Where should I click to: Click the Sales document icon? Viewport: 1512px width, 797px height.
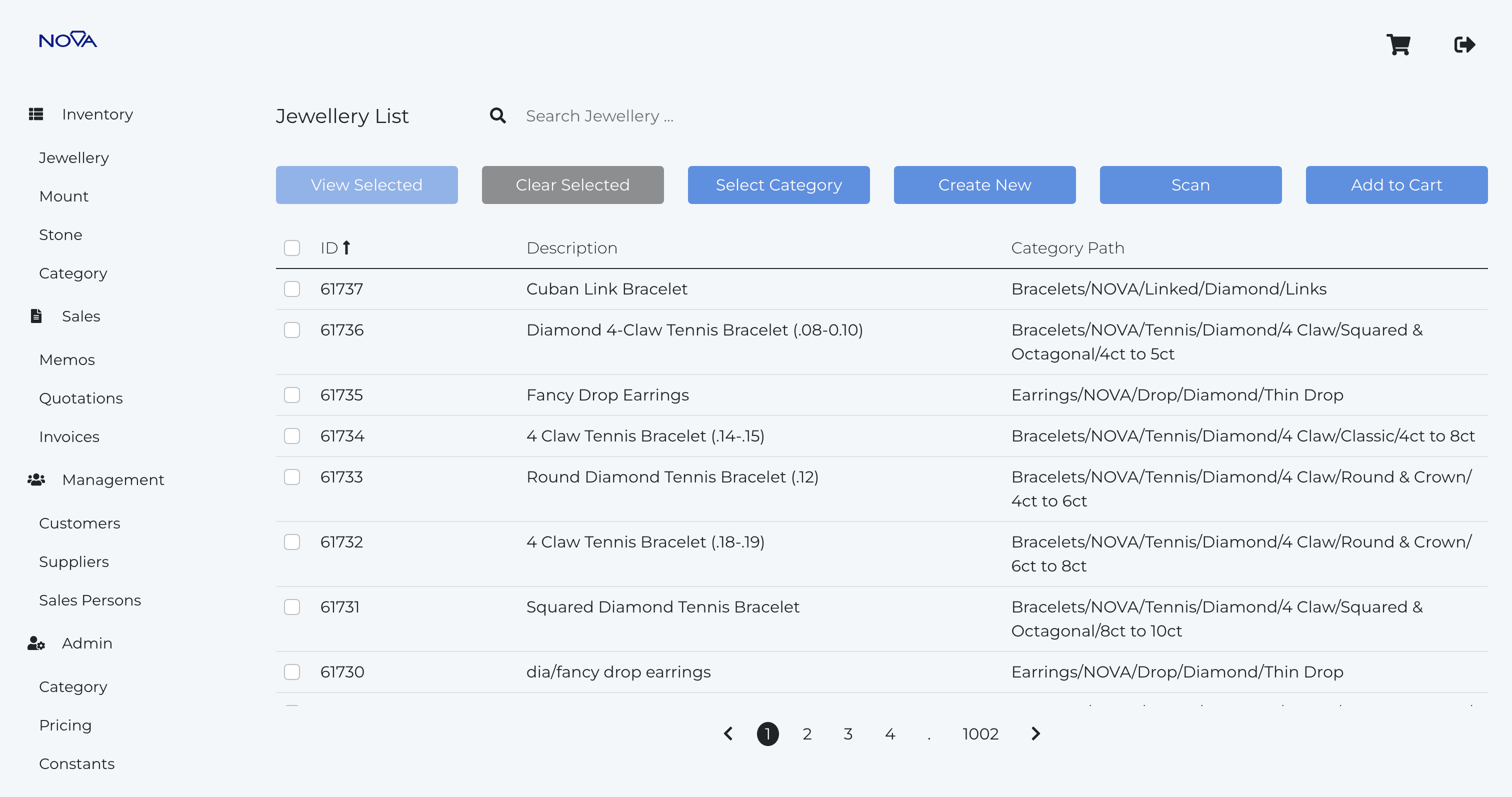[36, 316]
